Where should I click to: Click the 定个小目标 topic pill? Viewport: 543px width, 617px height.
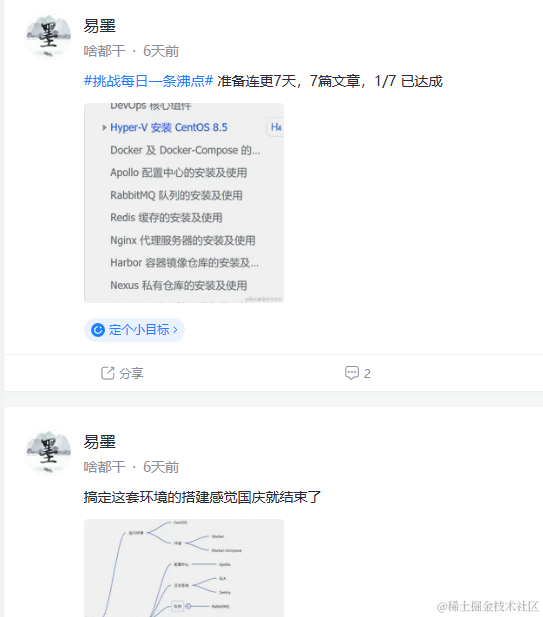(134, 330)
